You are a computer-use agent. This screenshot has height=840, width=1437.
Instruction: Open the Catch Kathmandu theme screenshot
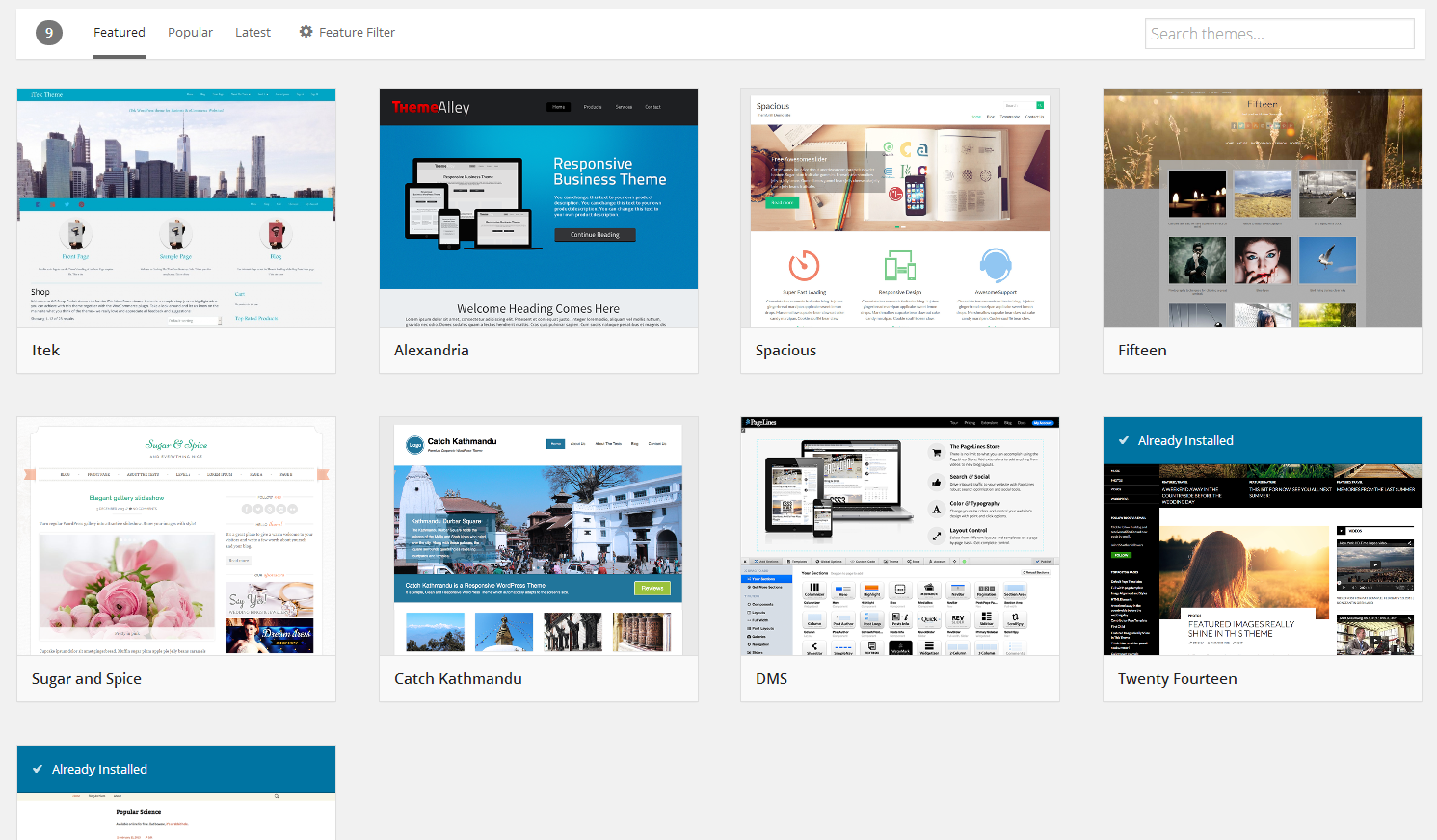tap(539, 537)
